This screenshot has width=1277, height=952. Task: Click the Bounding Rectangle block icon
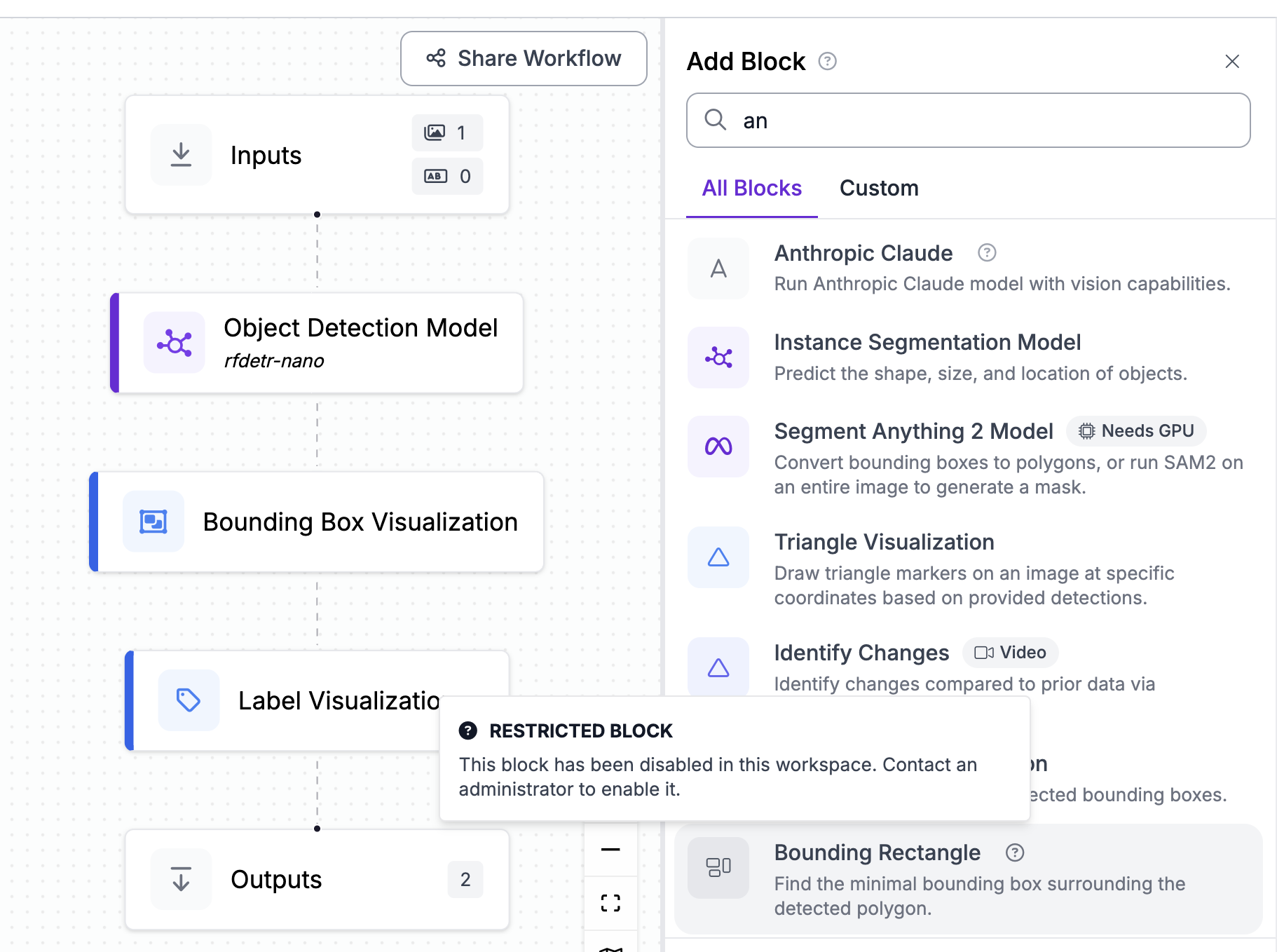718,868
